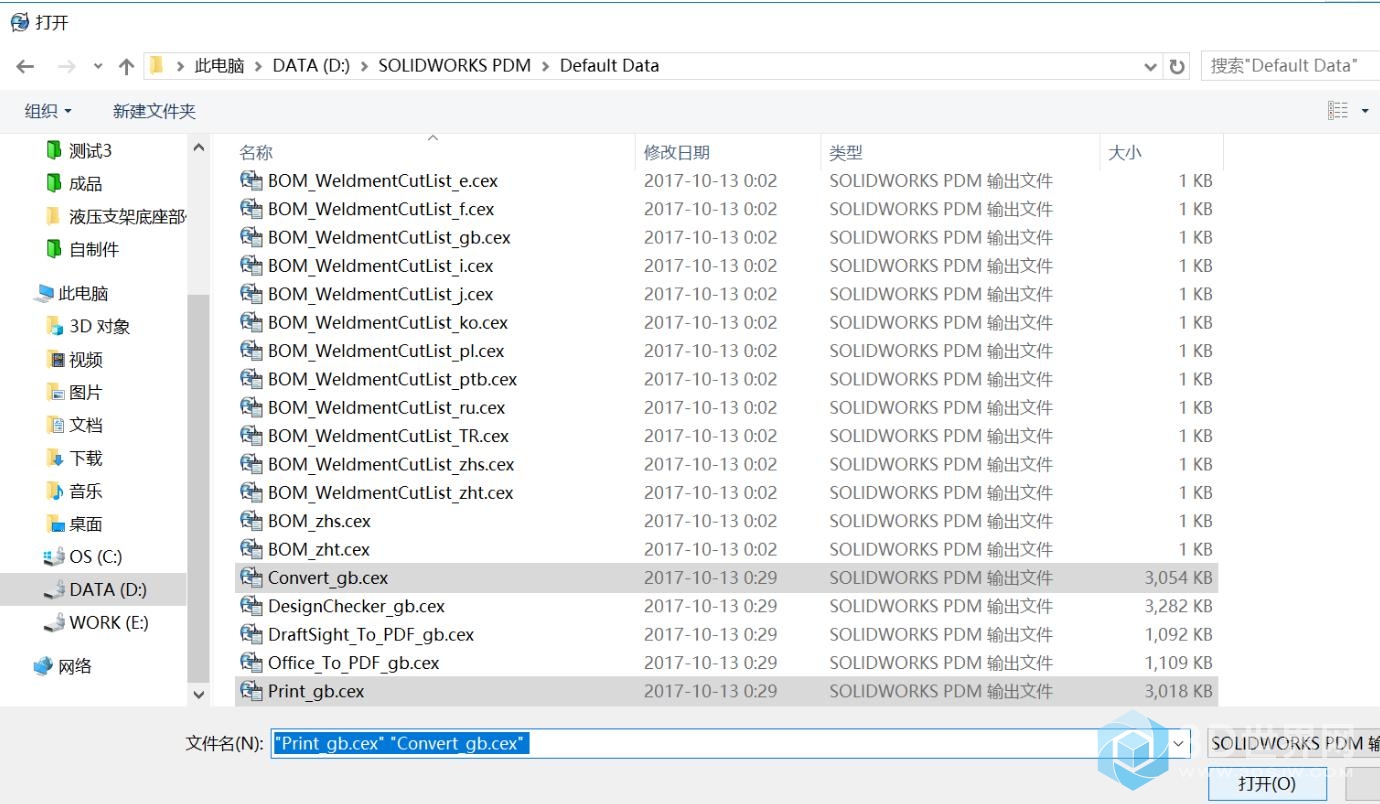Click the BOM_WeldmentCutList_f.cex file icon
The width and height of the screenshot is (1380, 804).
[251, 209]
